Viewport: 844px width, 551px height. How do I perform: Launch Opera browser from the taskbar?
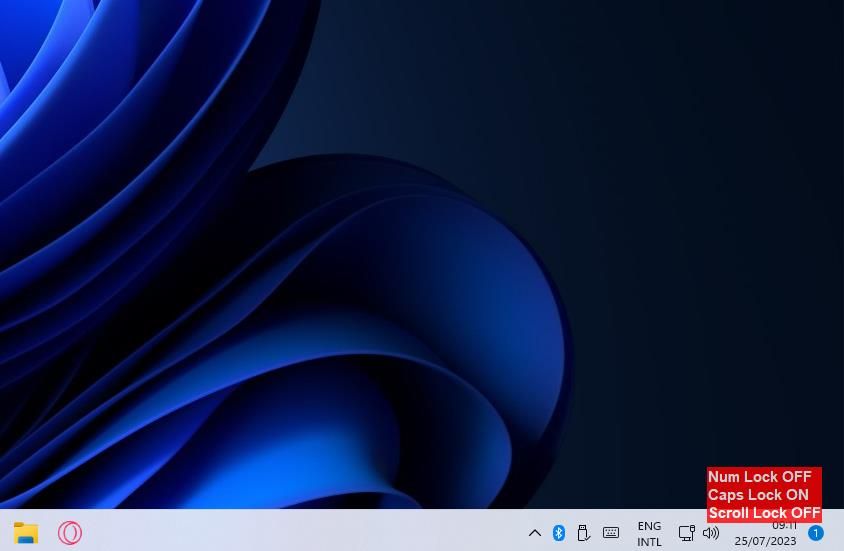[x=70, y=533]
